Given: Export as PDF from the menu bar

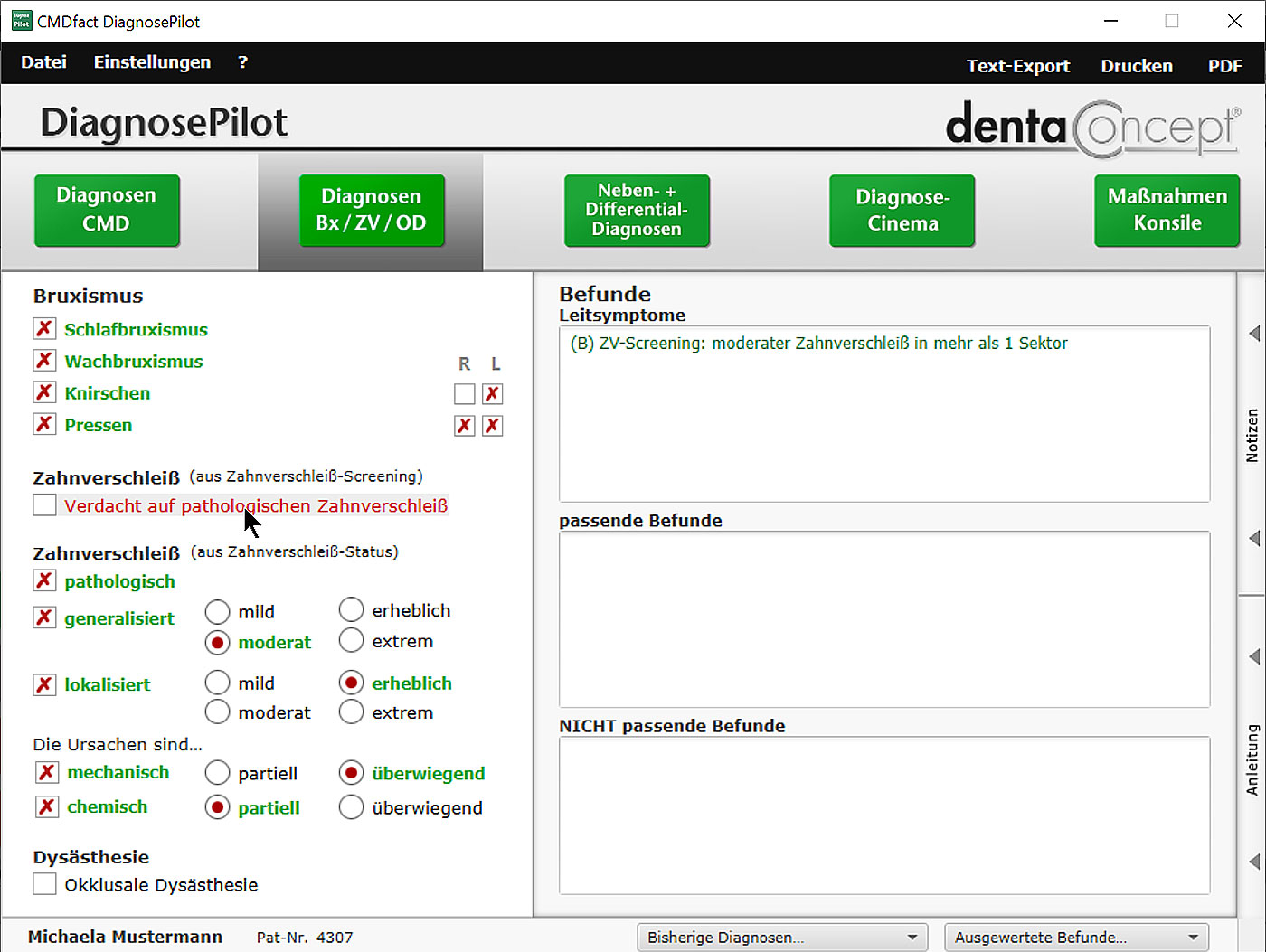Looking at the screenshot, I should 1225,66.
